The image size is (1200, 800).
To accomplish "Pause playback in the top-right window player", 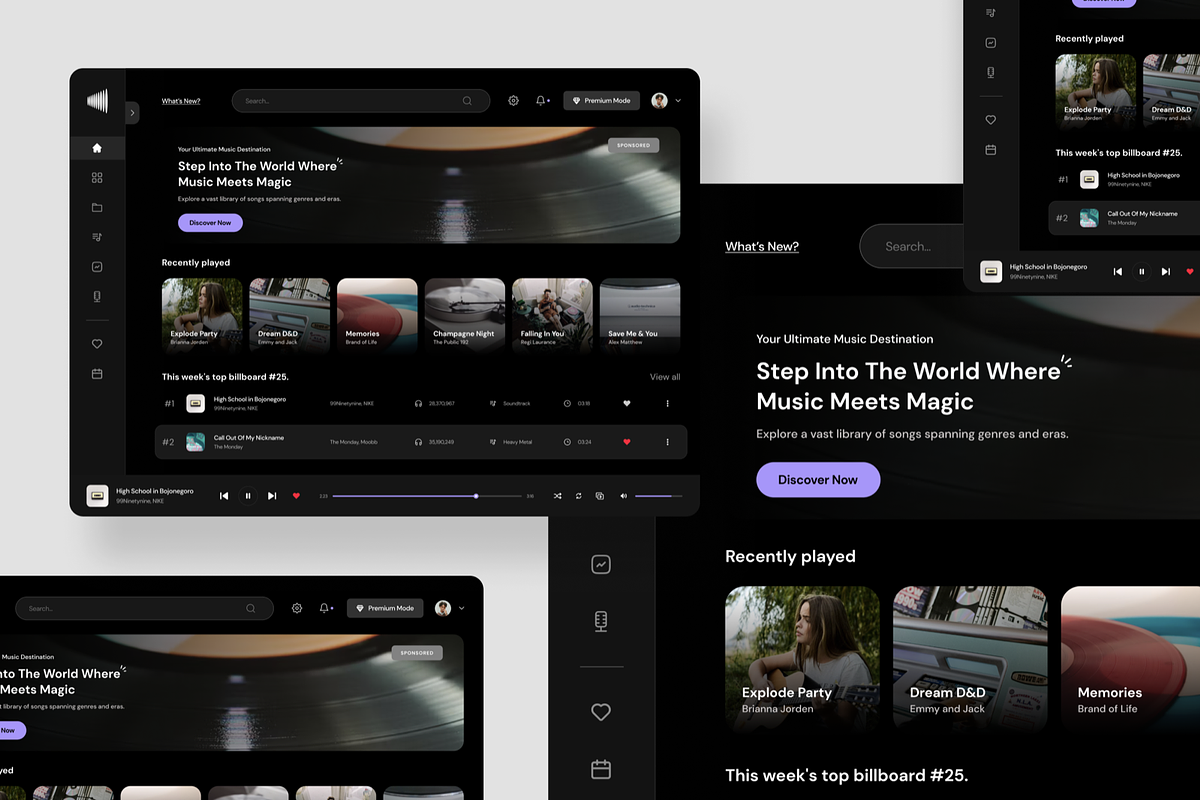I will 1142,271.
